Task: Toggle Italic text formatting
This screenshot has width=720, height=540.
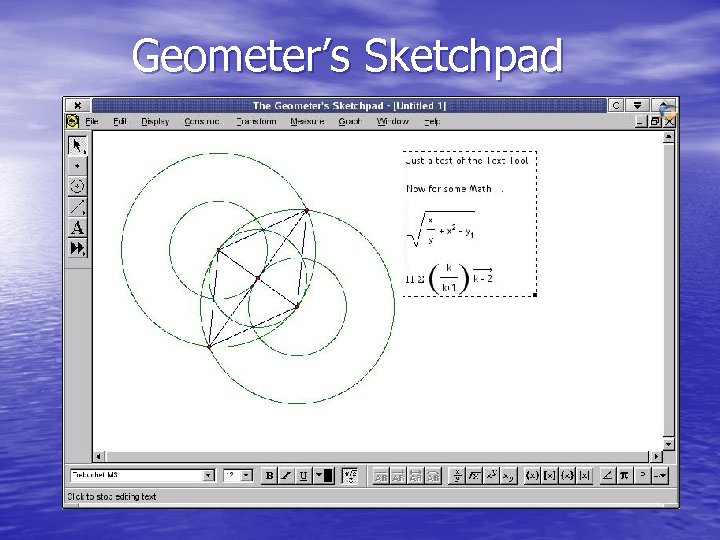Action: coord(286,476)
